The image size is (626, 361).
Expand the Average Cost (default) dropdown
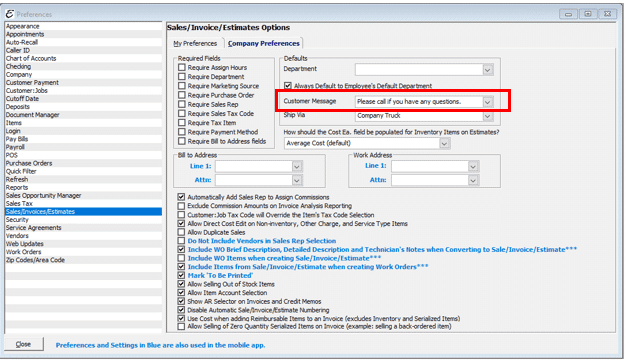(x=444, y=143)
